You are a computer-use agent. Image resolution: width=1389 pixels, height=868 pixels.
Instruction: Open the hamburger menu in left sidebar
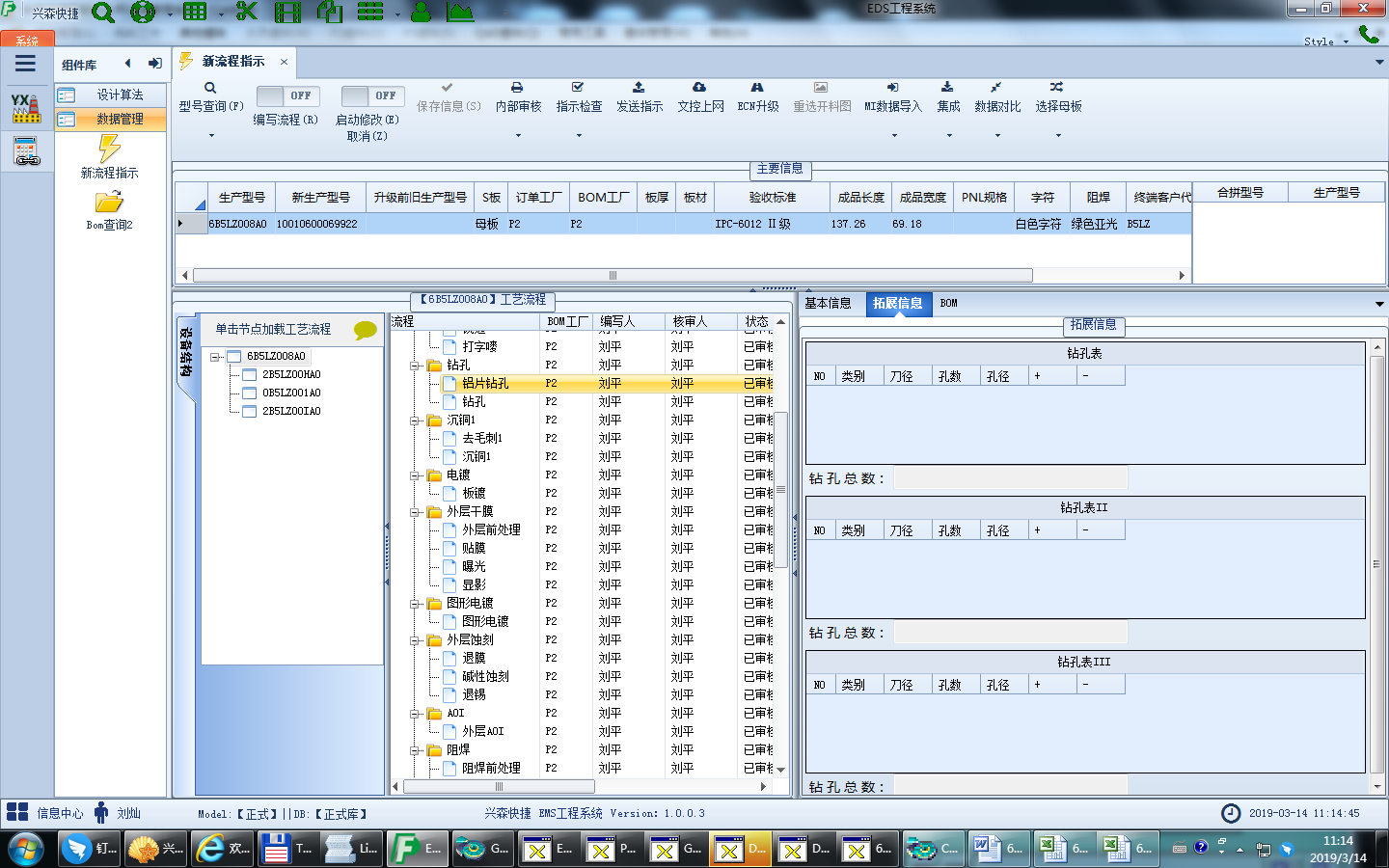click(x=26, y=64)
